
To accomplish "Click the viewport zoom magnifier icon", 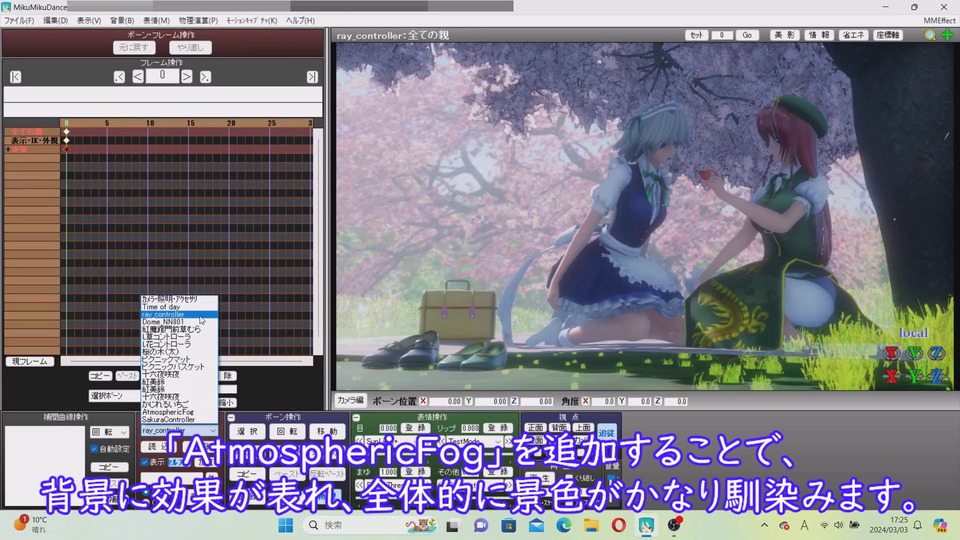I will (929, 36).
